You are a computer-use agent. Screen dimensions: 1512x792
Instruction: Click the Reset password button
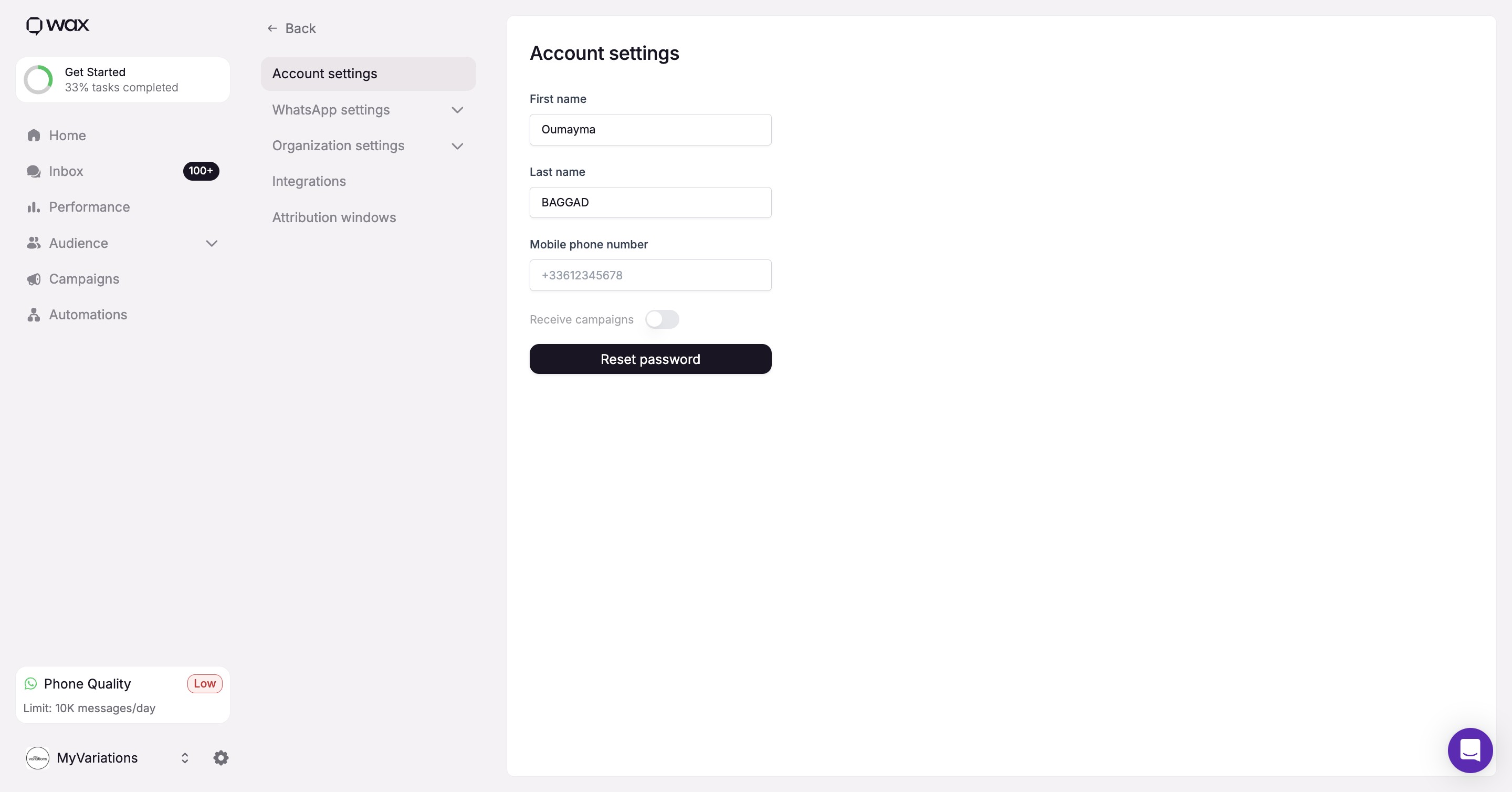650,359
